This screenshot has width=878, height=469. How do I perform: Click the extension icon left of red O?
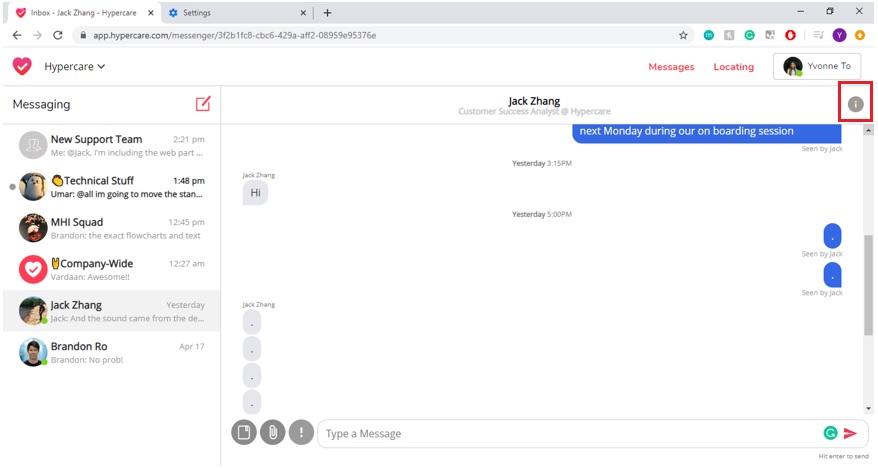pos(770,35)
